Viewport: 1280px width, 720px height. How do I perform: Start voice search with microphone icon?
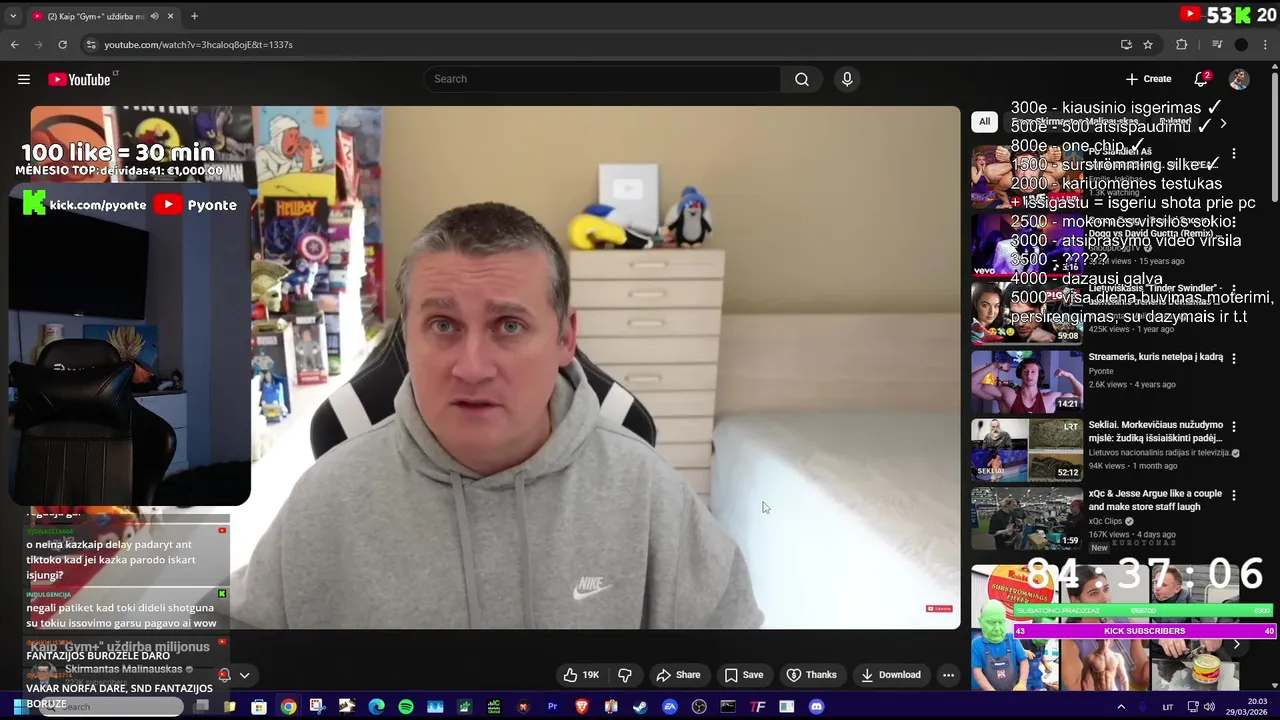[x=847, y=79]
